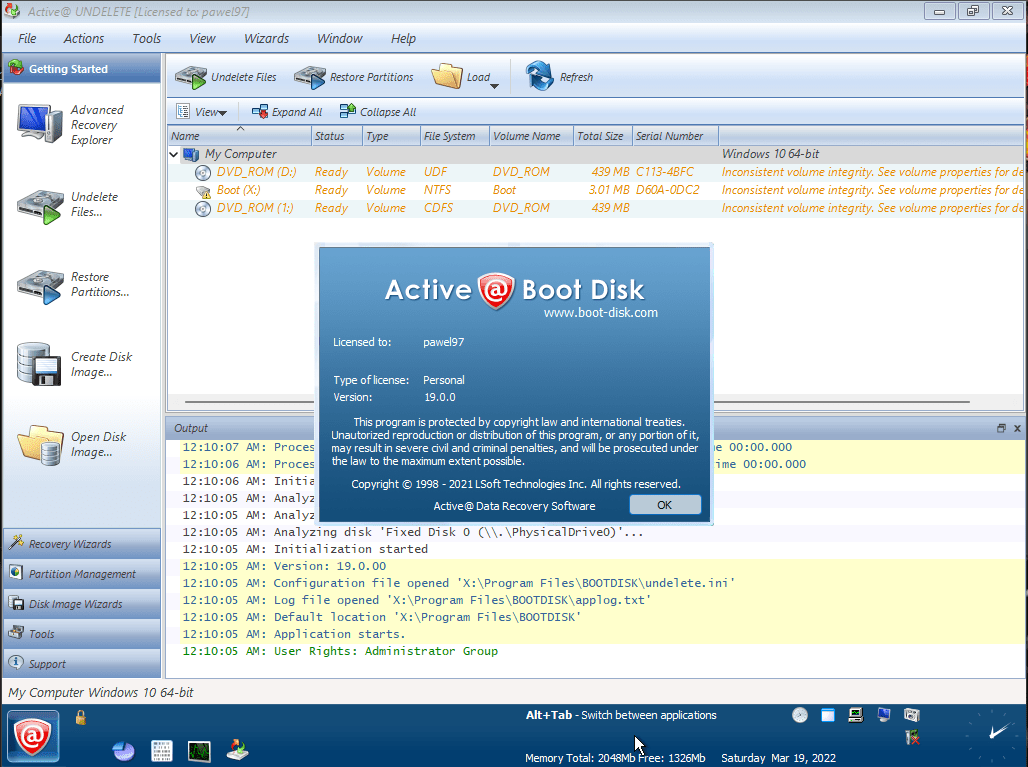Click the computer terminal tray icon
Image resolution: width=1028 pixels, height=767 pixels.
pyautogui.click(x=856, y=715)
